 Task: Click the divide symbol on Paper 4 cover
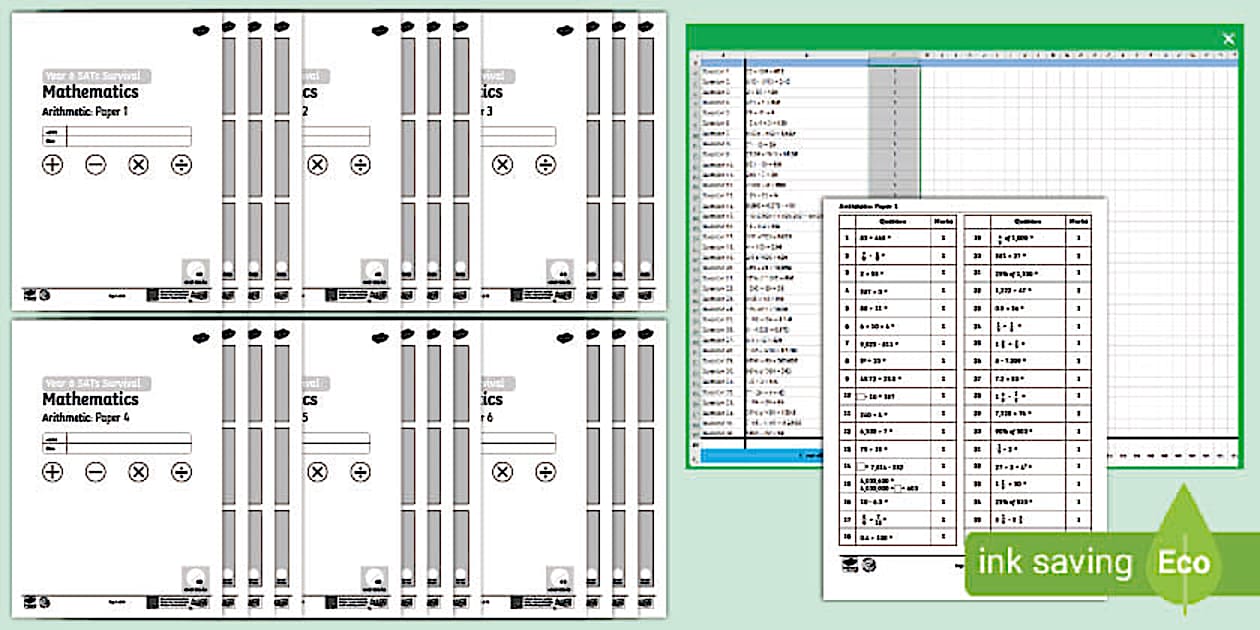click(181, 472)
